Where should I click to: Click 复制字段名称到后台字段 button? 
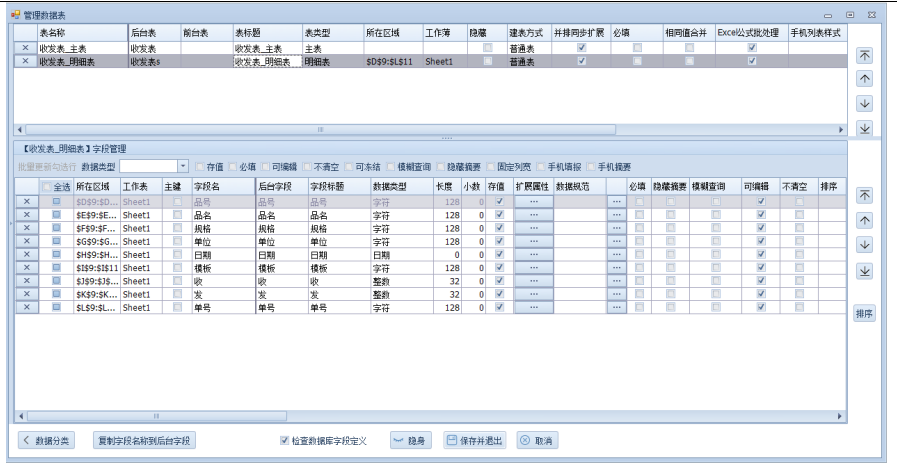click(x=144, y=441)
